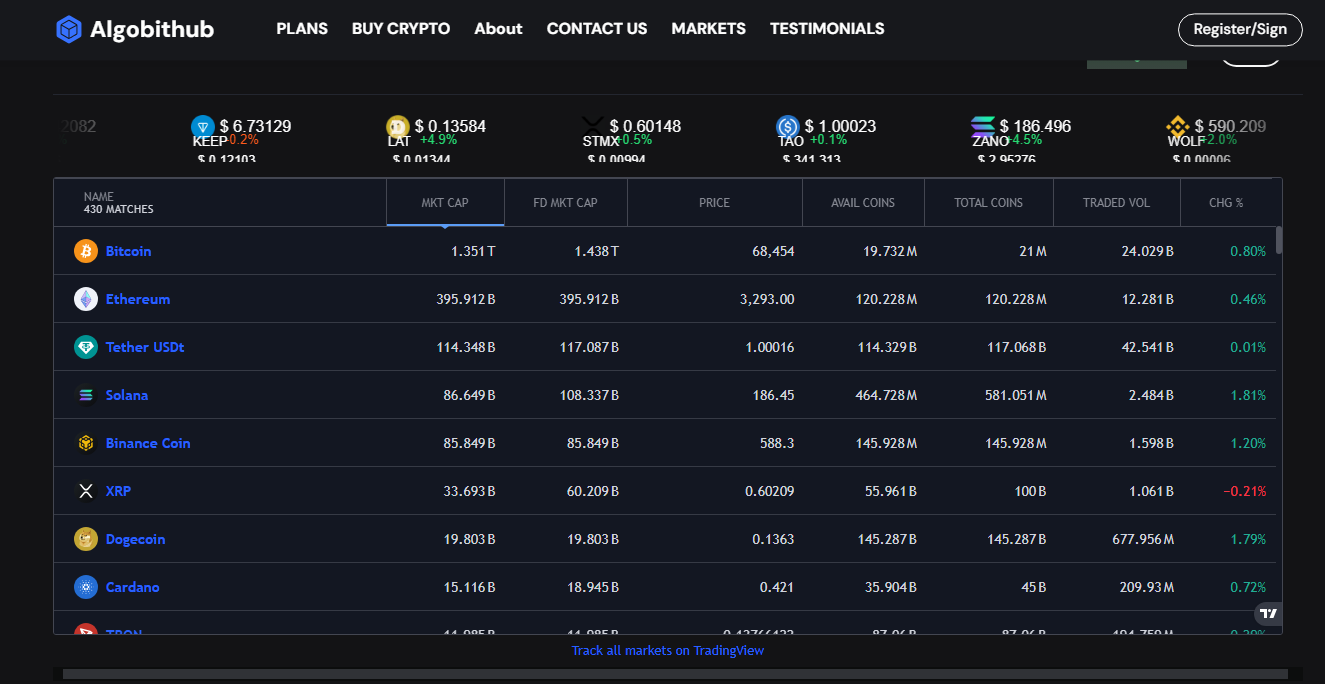Click Ethereum available coins 120.228 M
Viewport: 1325px width, 684px height.
886,299
